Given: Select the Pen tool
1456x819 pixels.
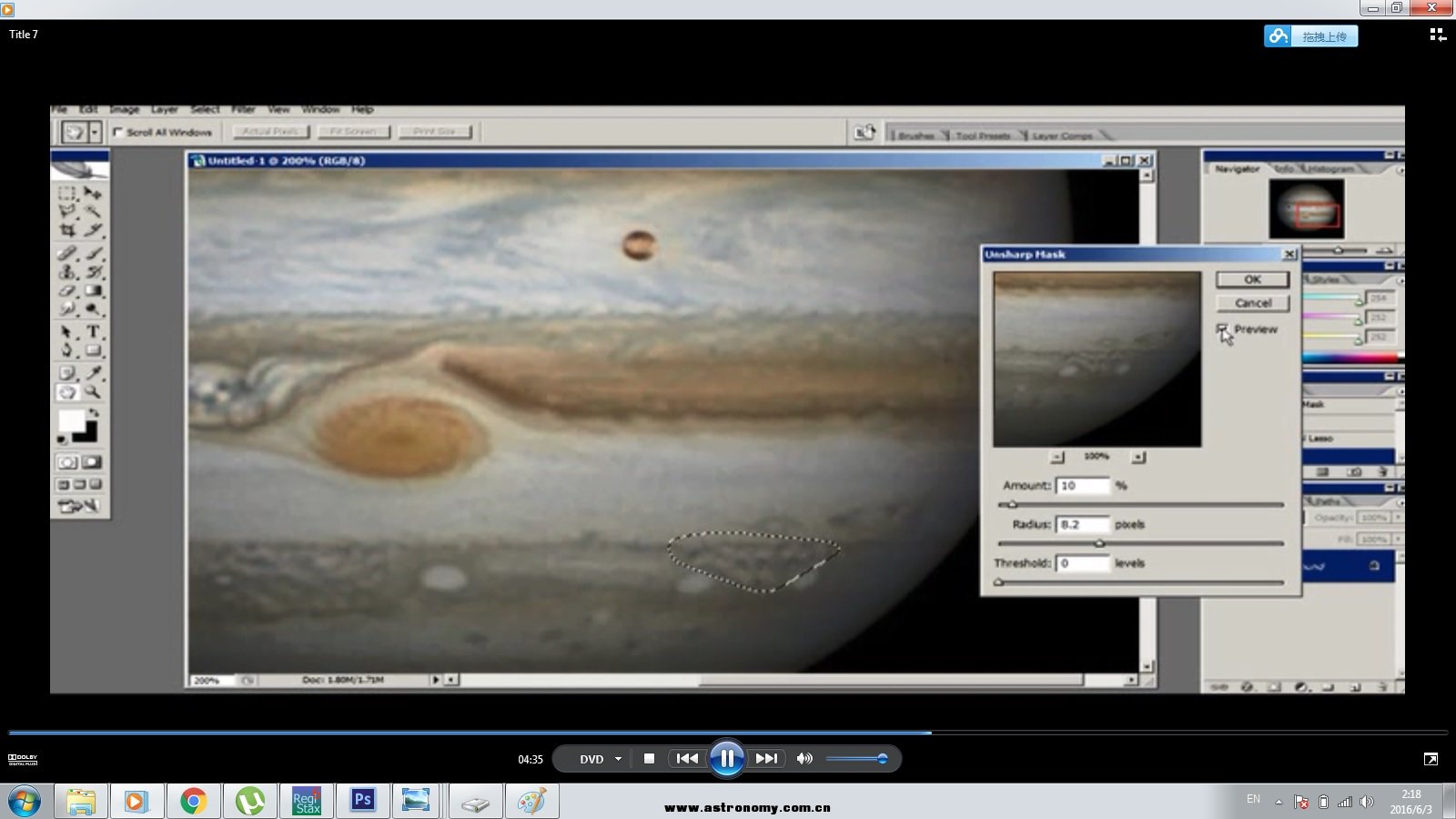Looking at the screenshot, I should (67, 350).
